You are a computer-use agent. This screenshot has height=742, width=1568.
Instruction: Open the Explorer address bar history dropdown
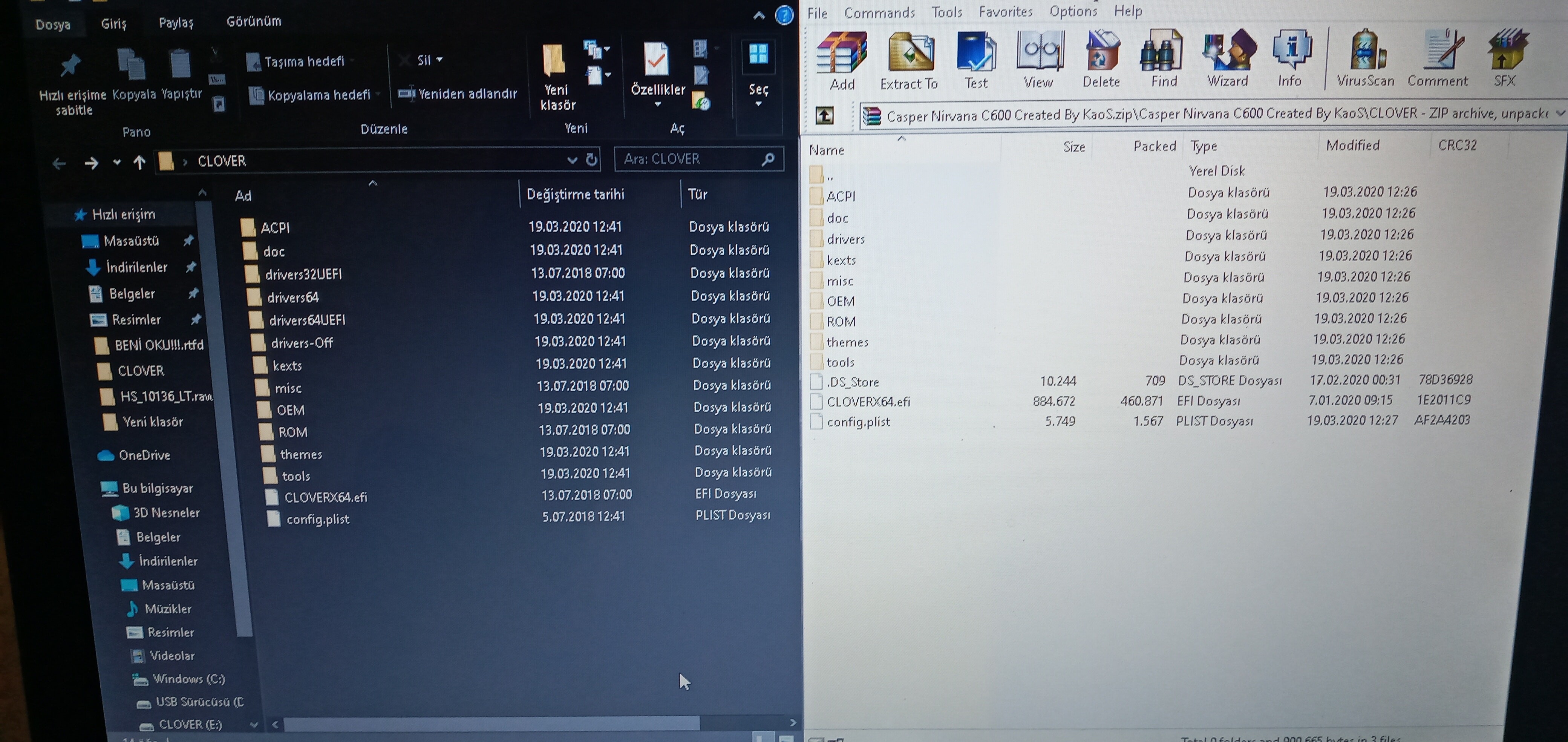point(571,160)
